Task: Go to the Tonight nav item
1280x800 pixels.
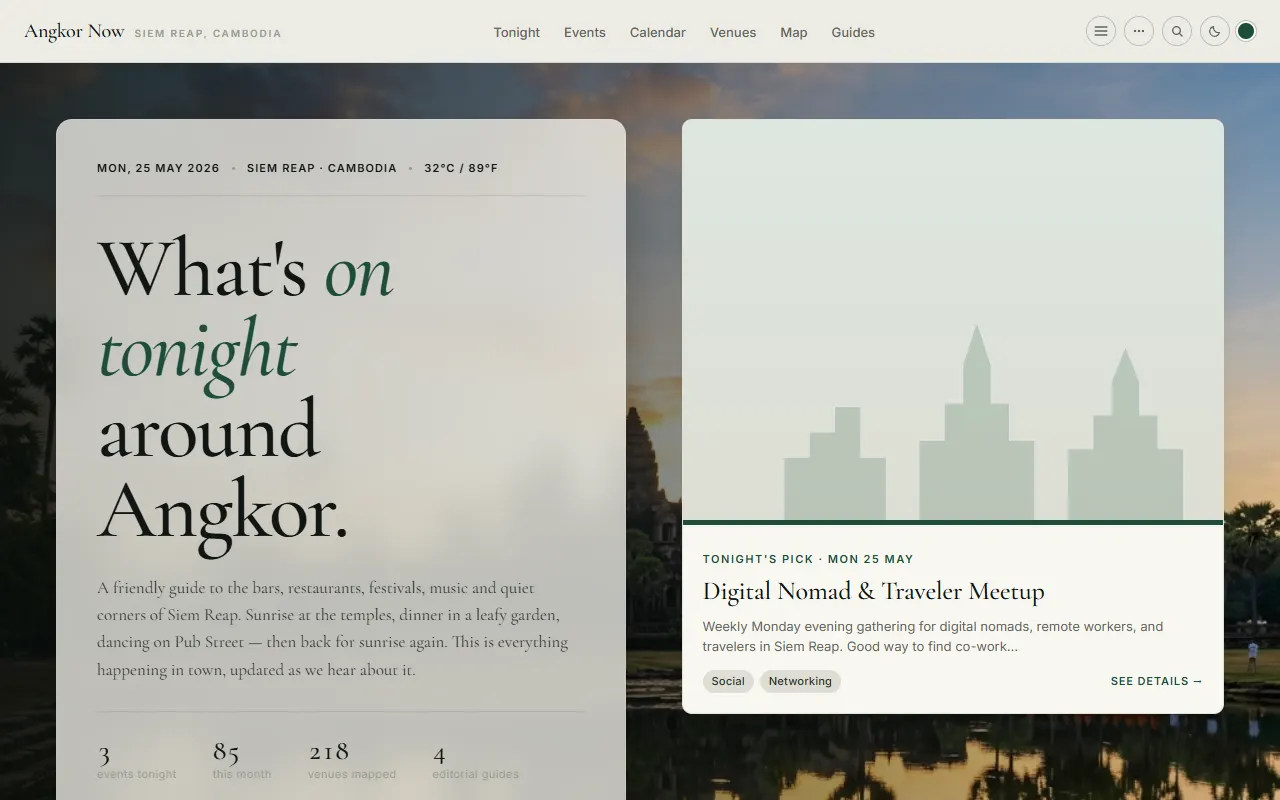Action: [x=516, y=32]
